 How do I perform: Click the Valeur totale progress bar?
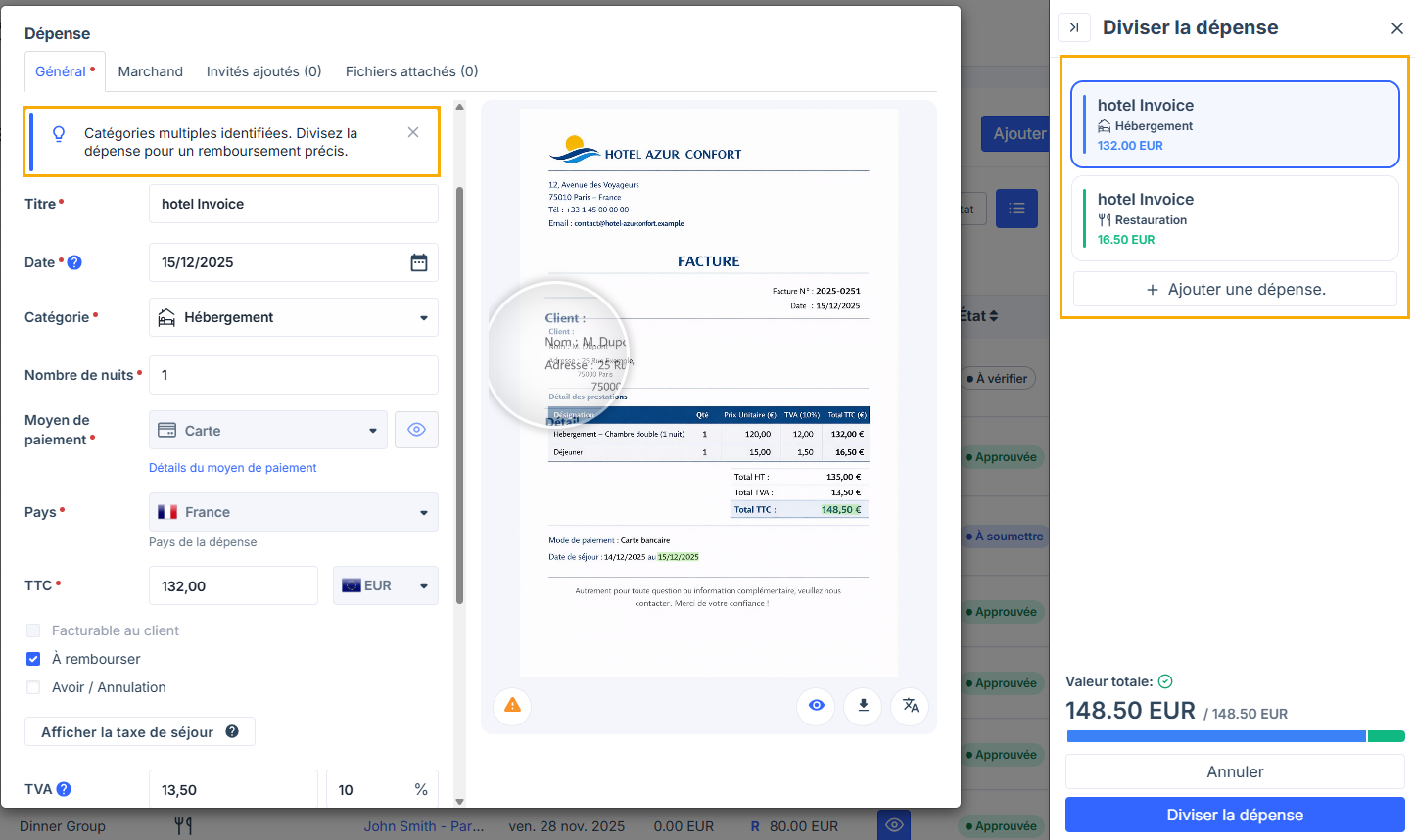(x=1234, y=735)
